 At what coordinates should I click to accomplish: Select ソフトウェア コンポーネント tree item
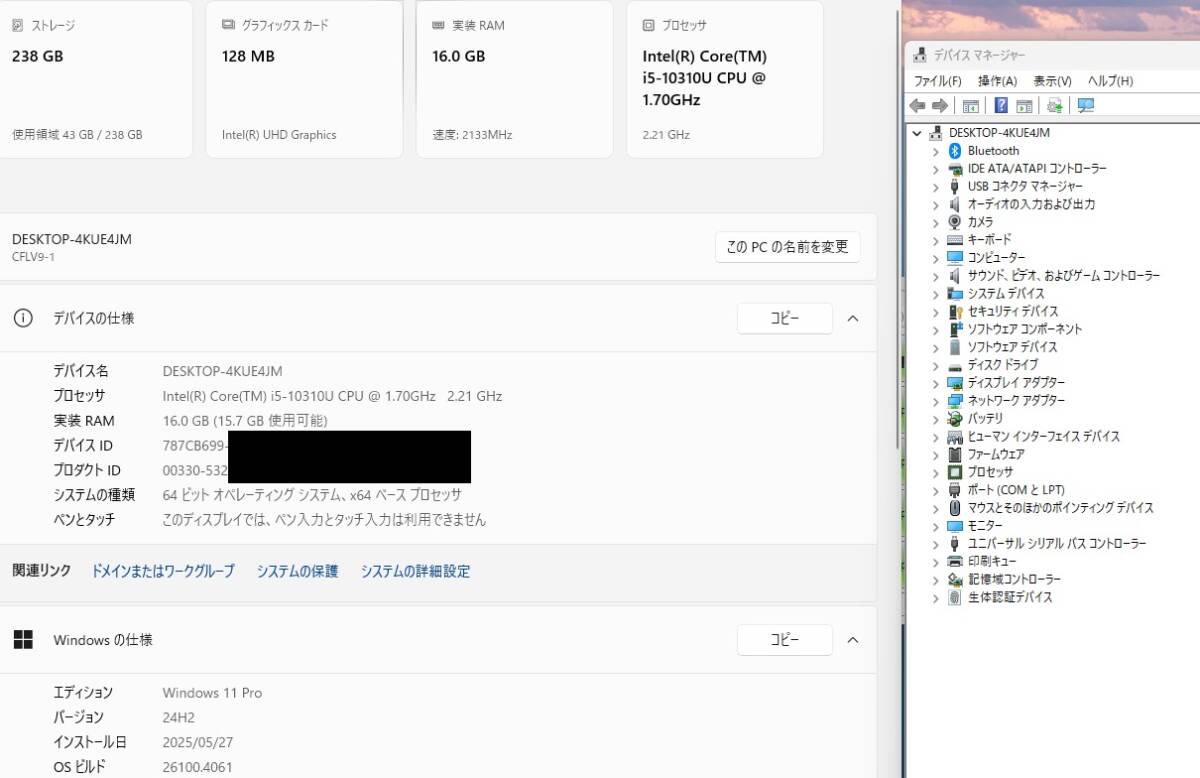1025,329
